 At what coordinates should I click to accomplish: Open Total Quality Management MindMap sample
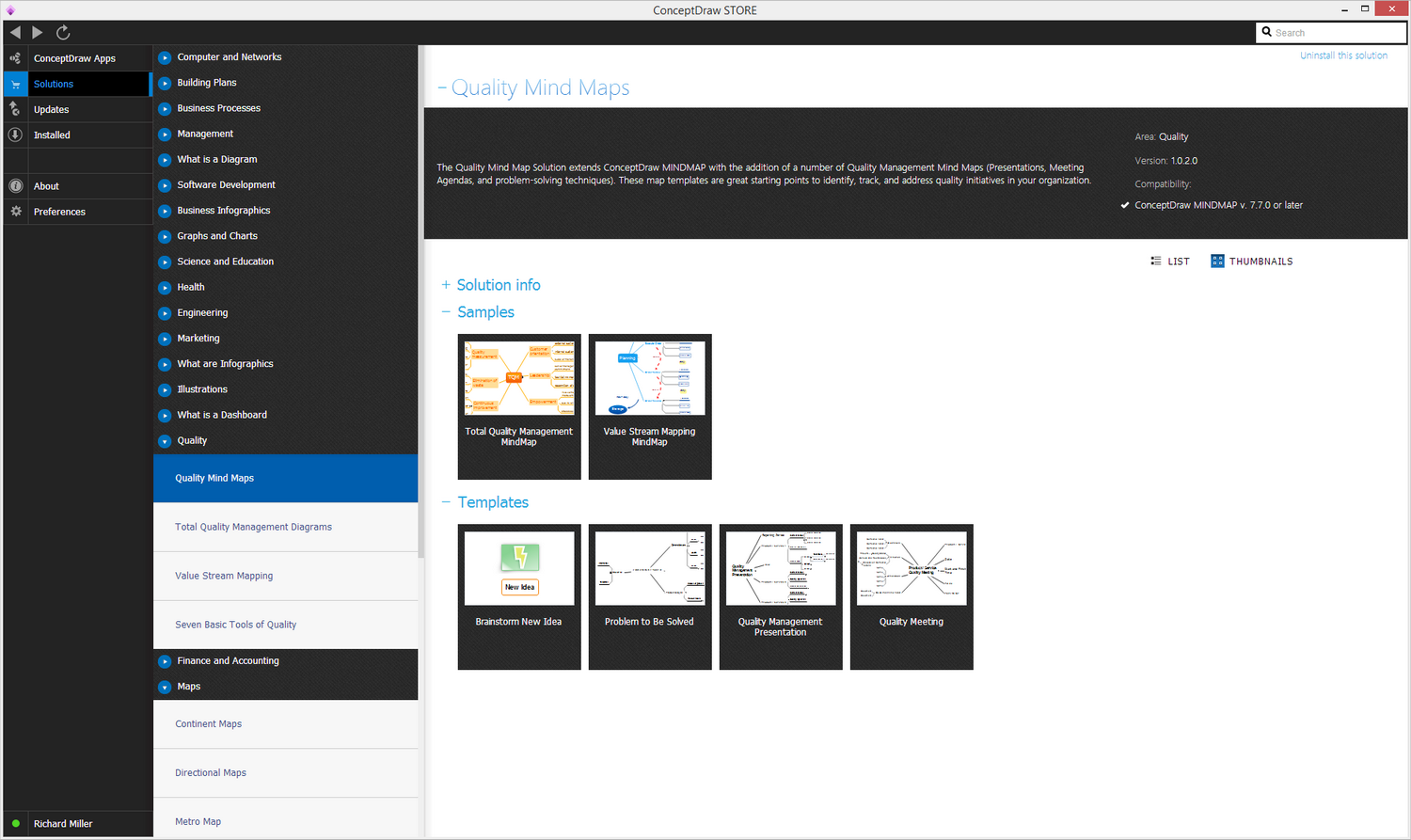519,406
